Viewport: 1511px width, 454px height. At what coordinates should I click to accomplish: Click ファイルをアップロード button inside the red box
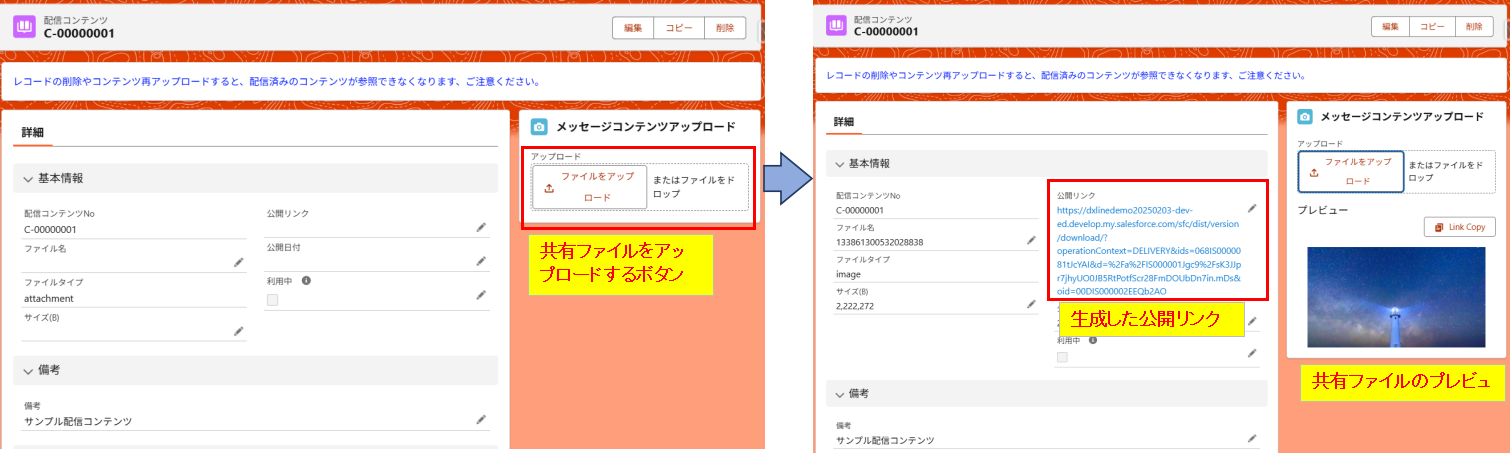click(x=589, y=187)
